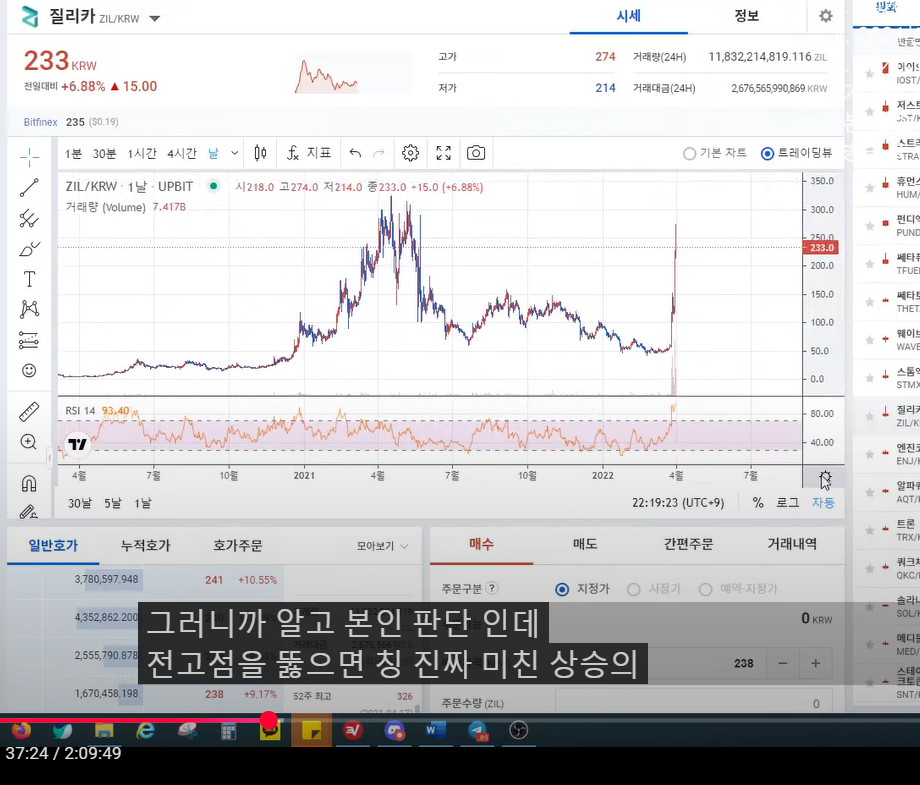Set chart interval to 1분
Viewport: 920px width, 785px height.
pos(73,154)
